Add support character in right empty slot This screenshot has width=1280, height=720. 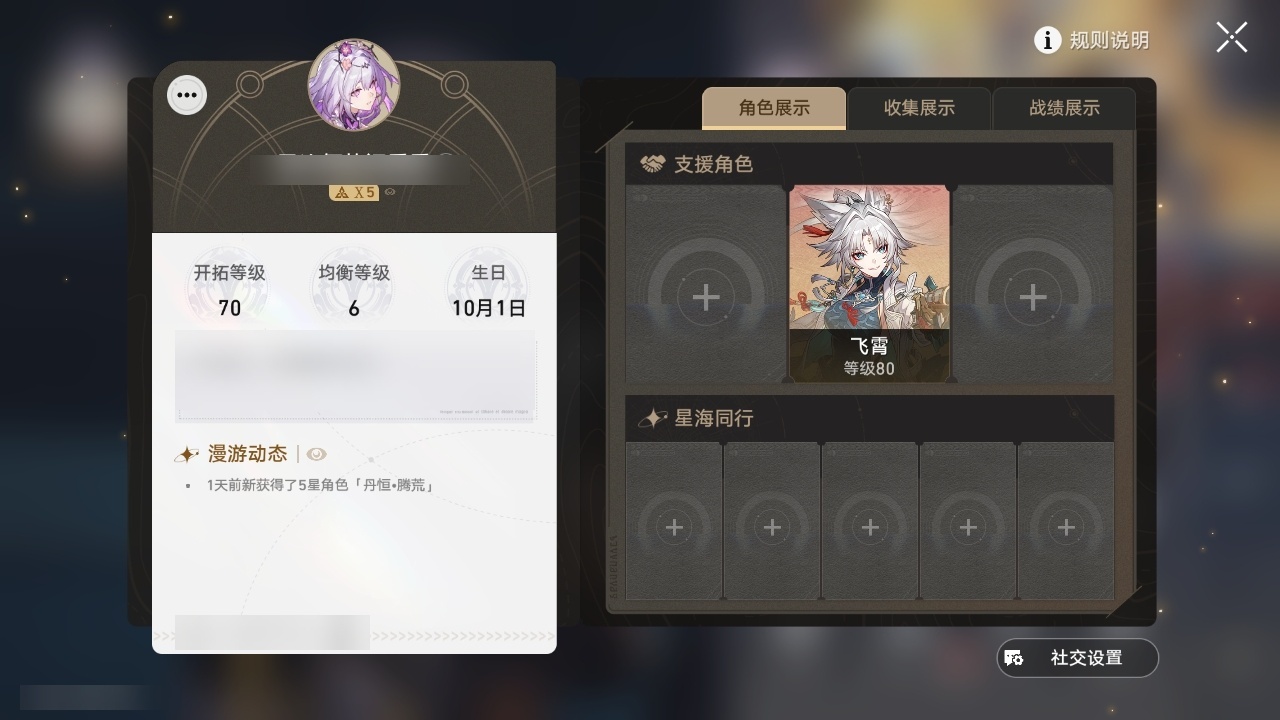[x=1033, y=297]
